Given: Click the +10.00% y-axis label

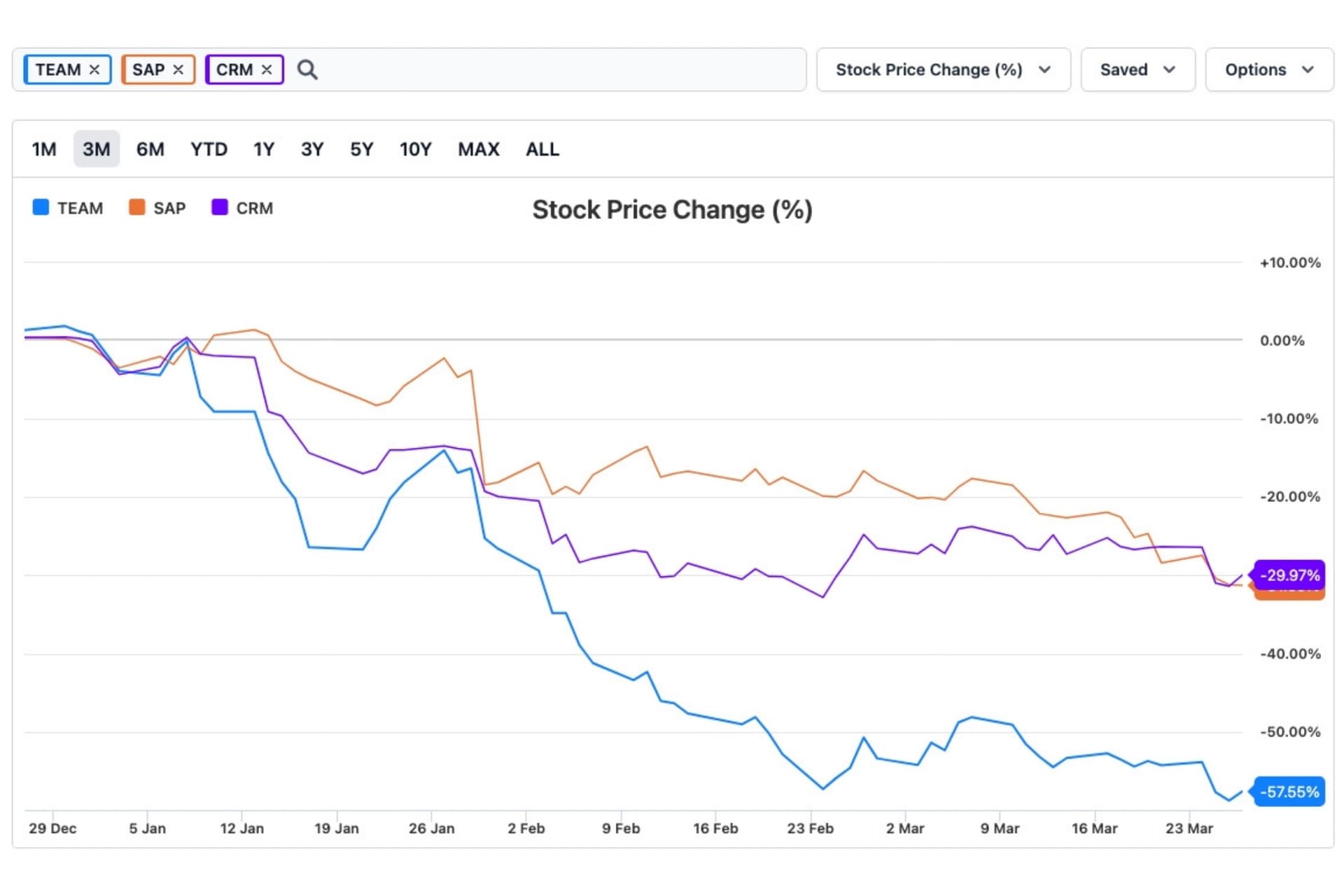Looking at the screenshot, I should 1290,263.
